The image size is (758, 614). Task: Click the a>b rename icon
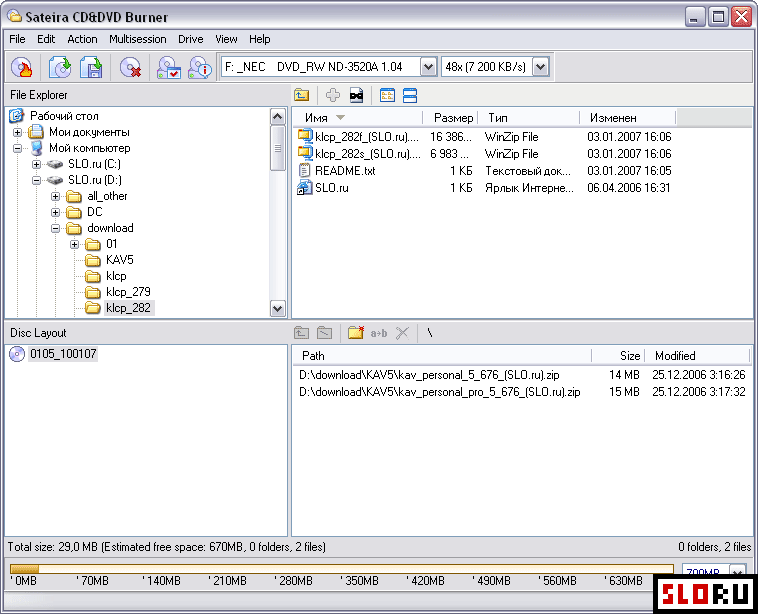[379, 333]
